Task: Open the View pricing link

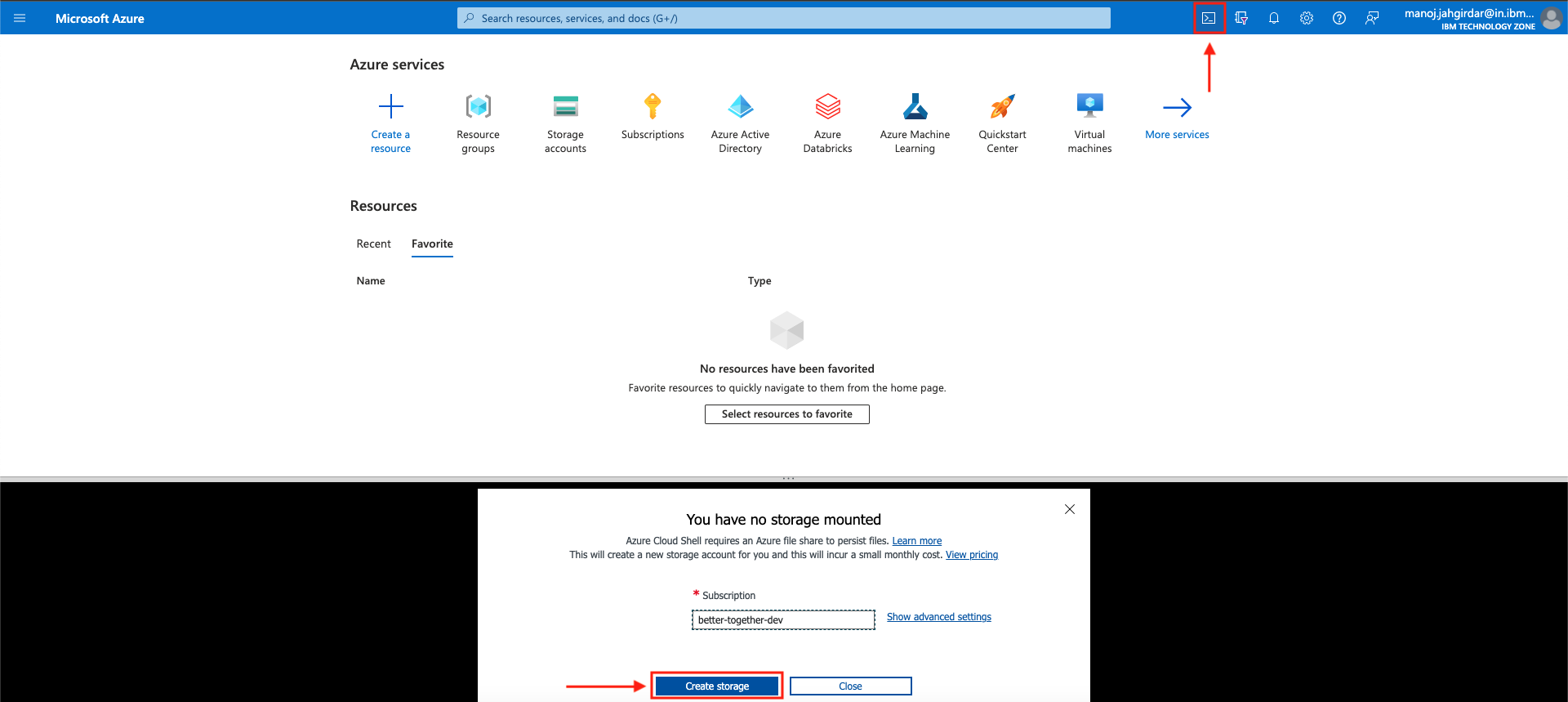Action: 972,555
